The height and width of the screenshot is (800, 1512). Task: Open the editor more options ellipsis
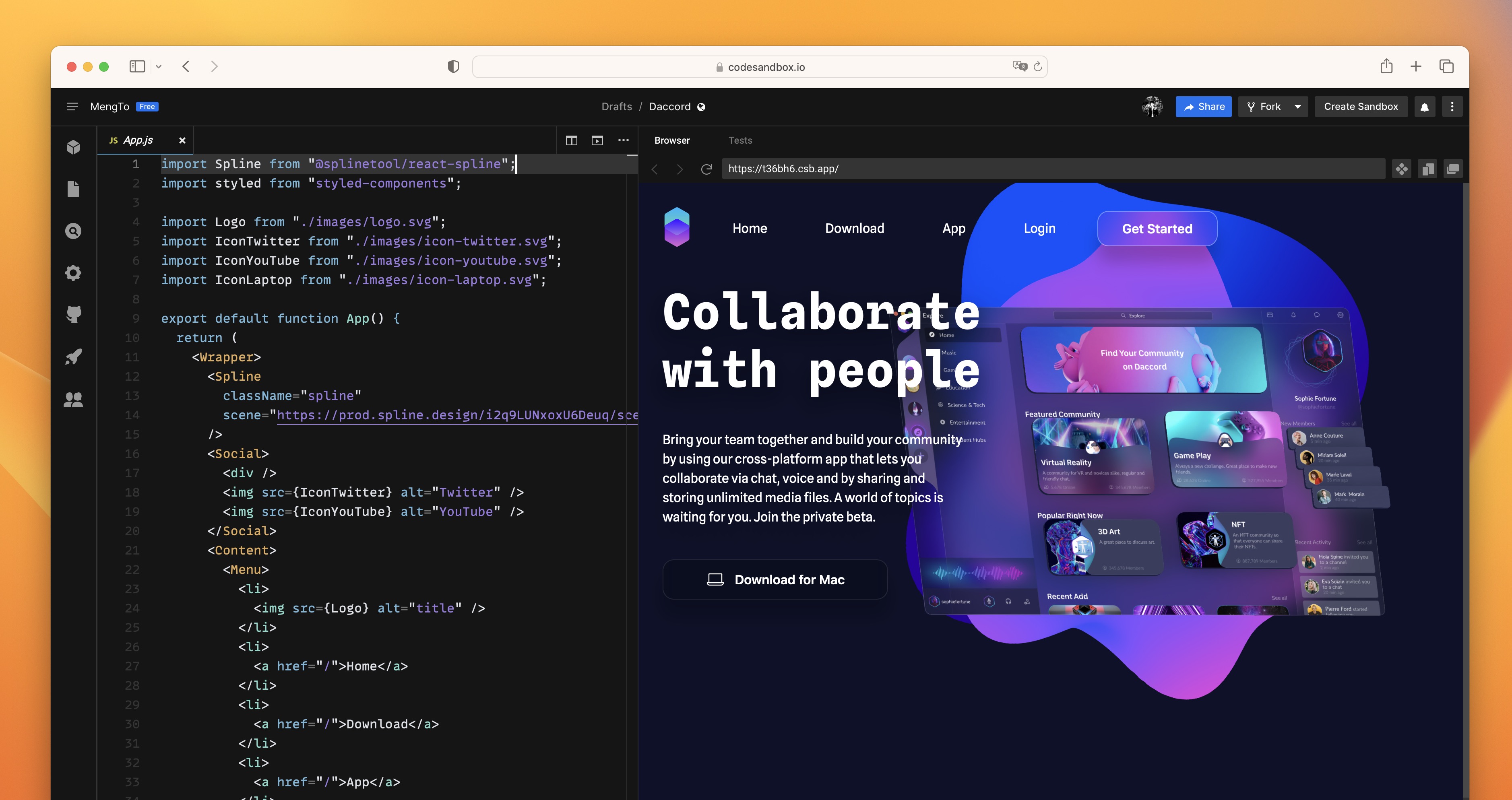pos(623,140)
